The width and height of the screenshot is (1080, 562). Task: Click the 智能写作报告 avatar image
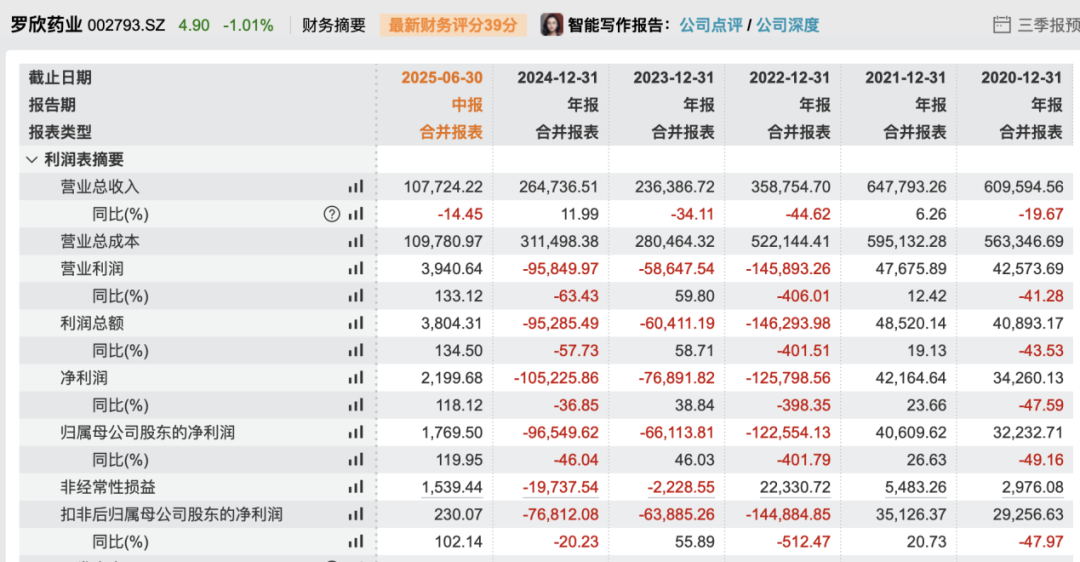(x=552, y=25)
